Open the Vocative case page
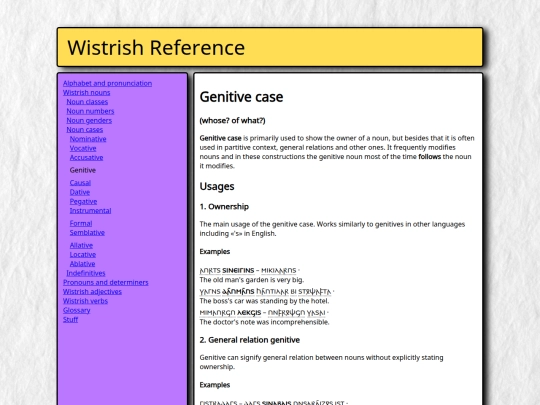Screen dimensions: 540x405 pos(83,148)
